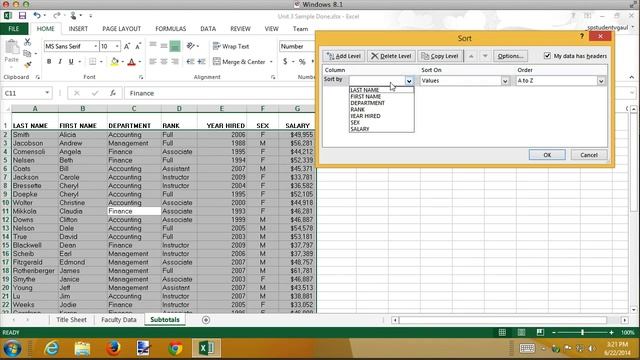The image size is (640, 360).
Task: Cut selection with the scissors icon
Action: (x=27, y=42)
